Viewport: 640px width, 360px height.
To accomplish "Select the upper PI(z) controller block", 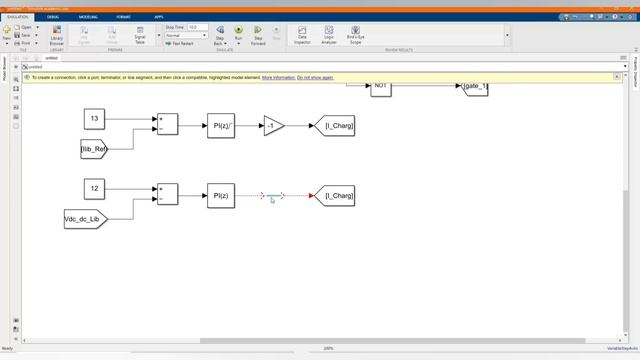I will coord(221,126).
